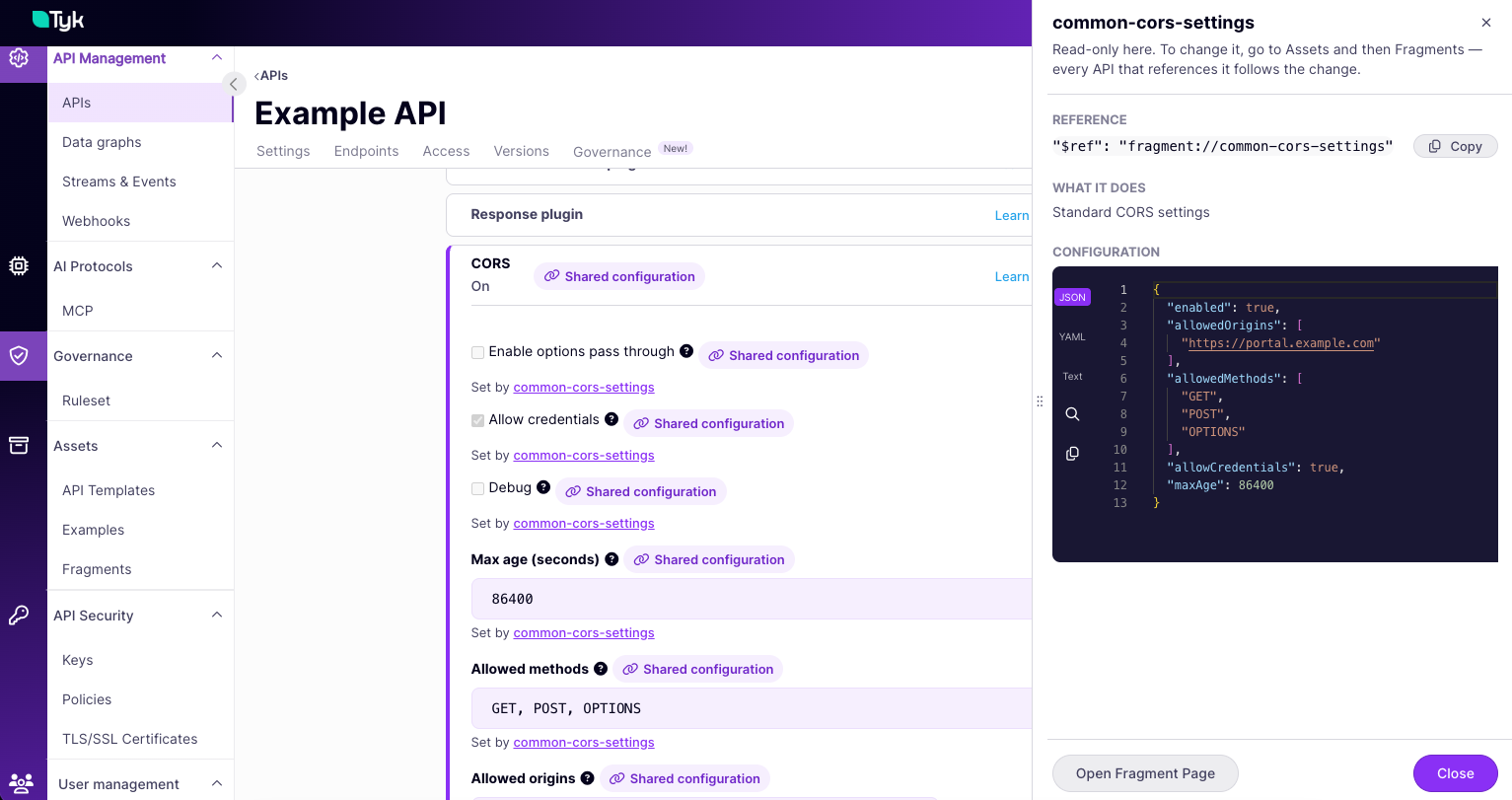Open the Learn link for Response plugin

1012,215
